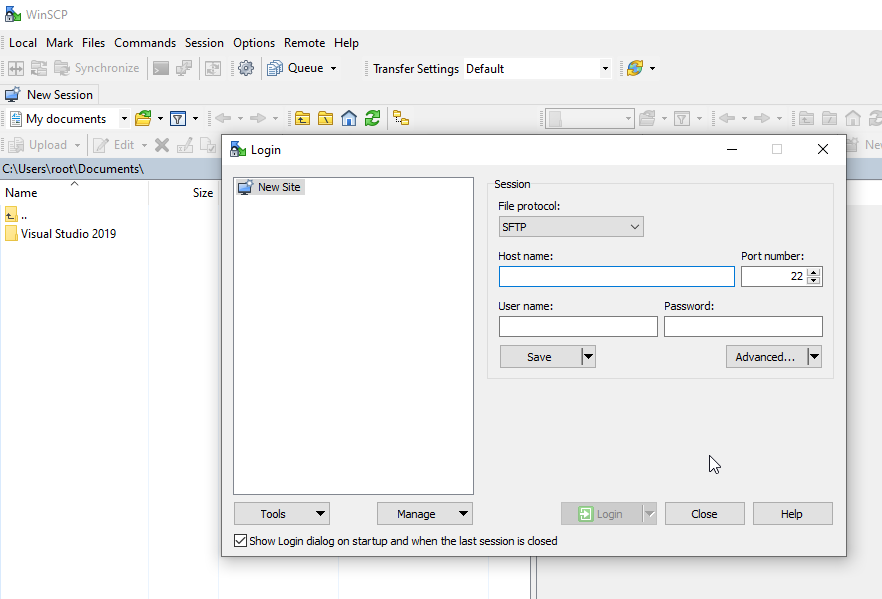The width and height of the screenshot is (882, 599).
Task: Click the remote Back arrow icon
Action: [727, 118]
